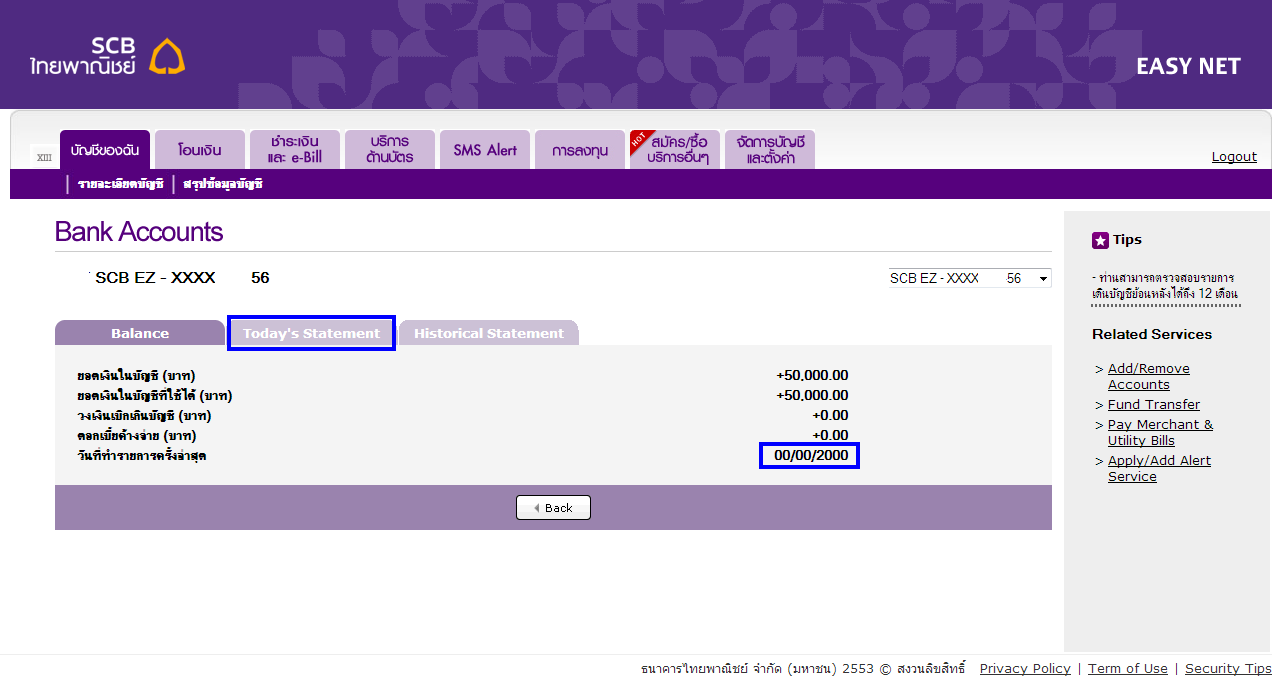Open the SMS Alert tab

(485, 150)
